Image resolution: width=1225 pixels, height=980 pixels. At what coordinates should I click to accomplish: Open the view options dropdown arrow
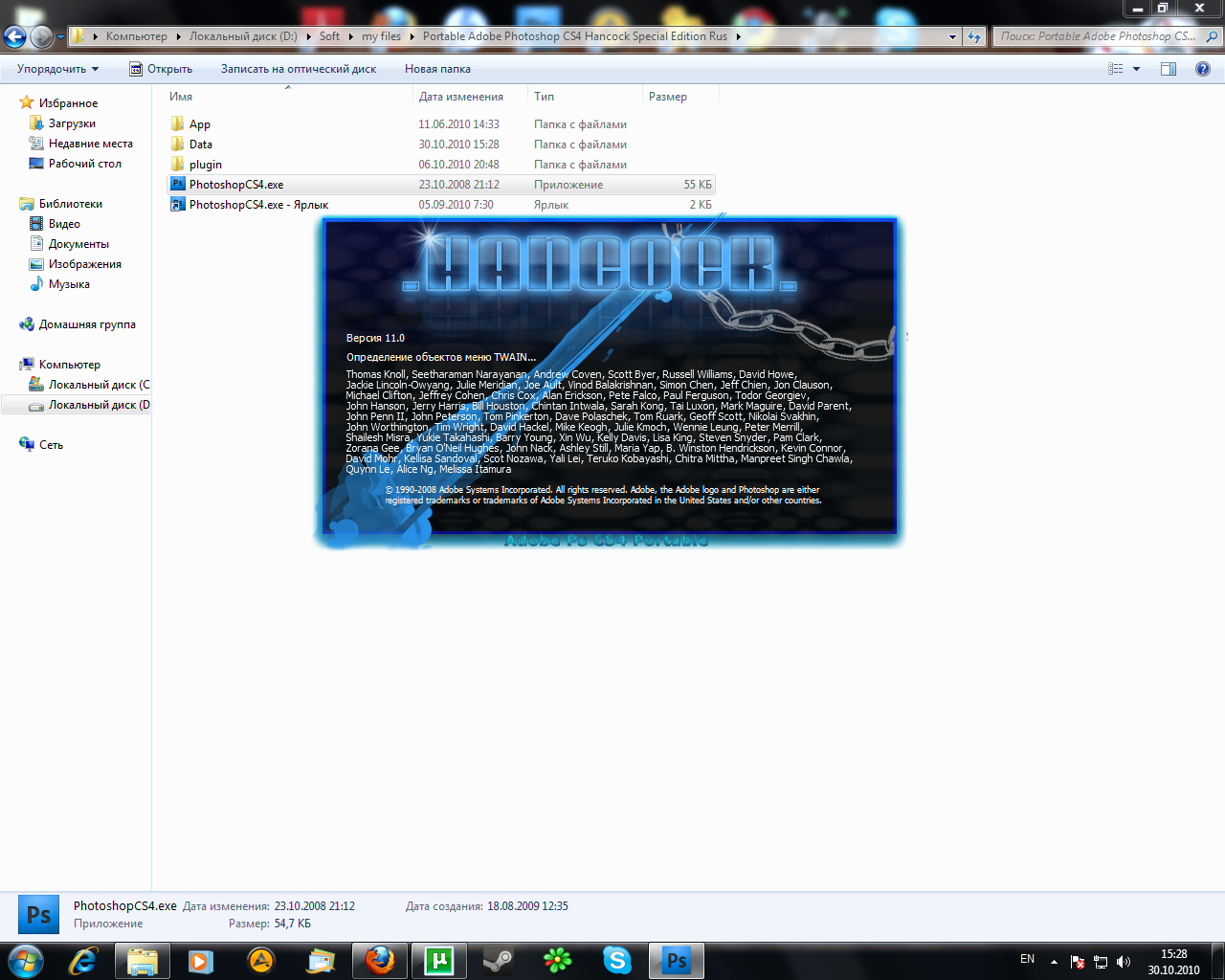[1137, 69]
